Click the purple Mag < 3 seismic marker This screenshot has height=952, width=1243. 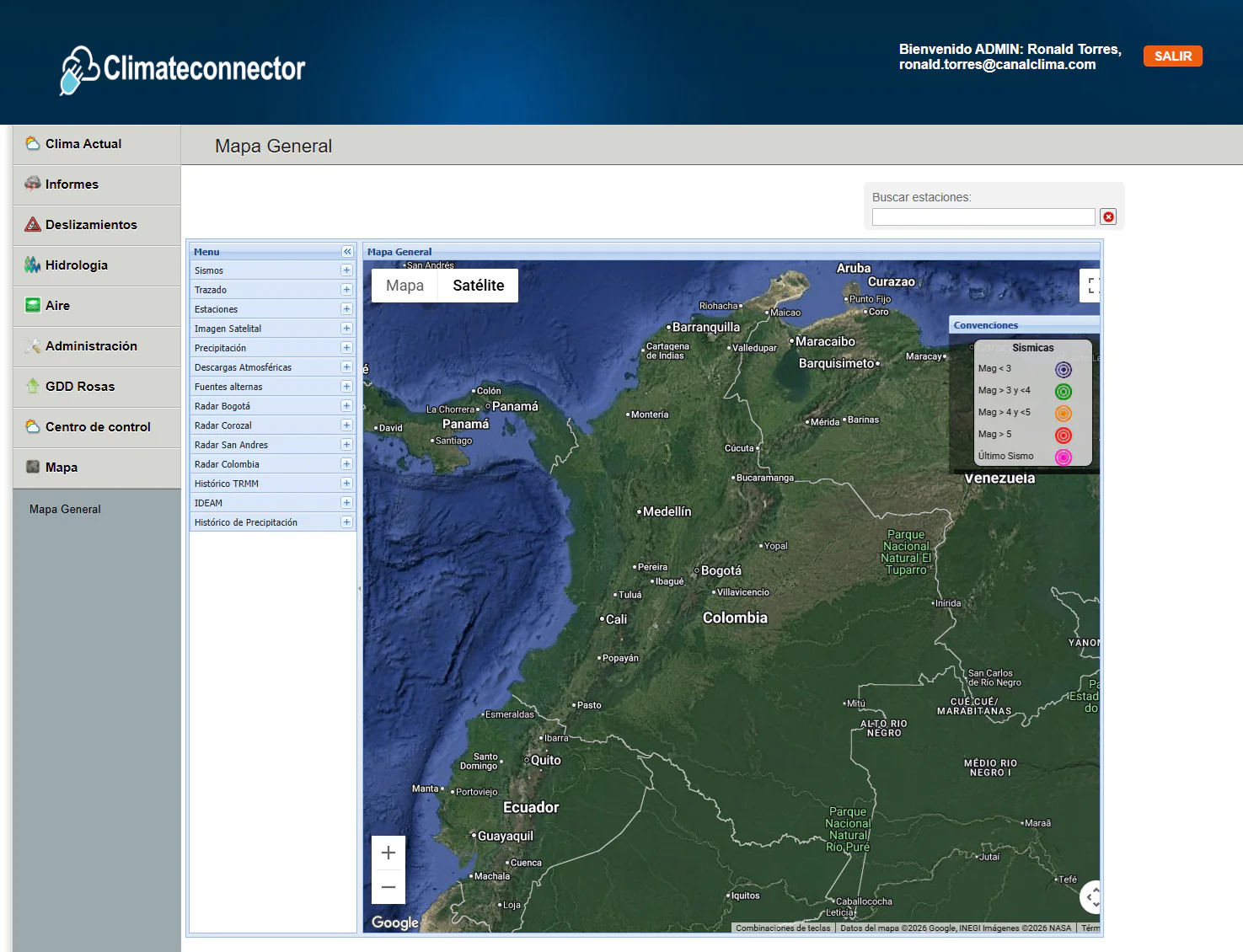(1064, 370)
